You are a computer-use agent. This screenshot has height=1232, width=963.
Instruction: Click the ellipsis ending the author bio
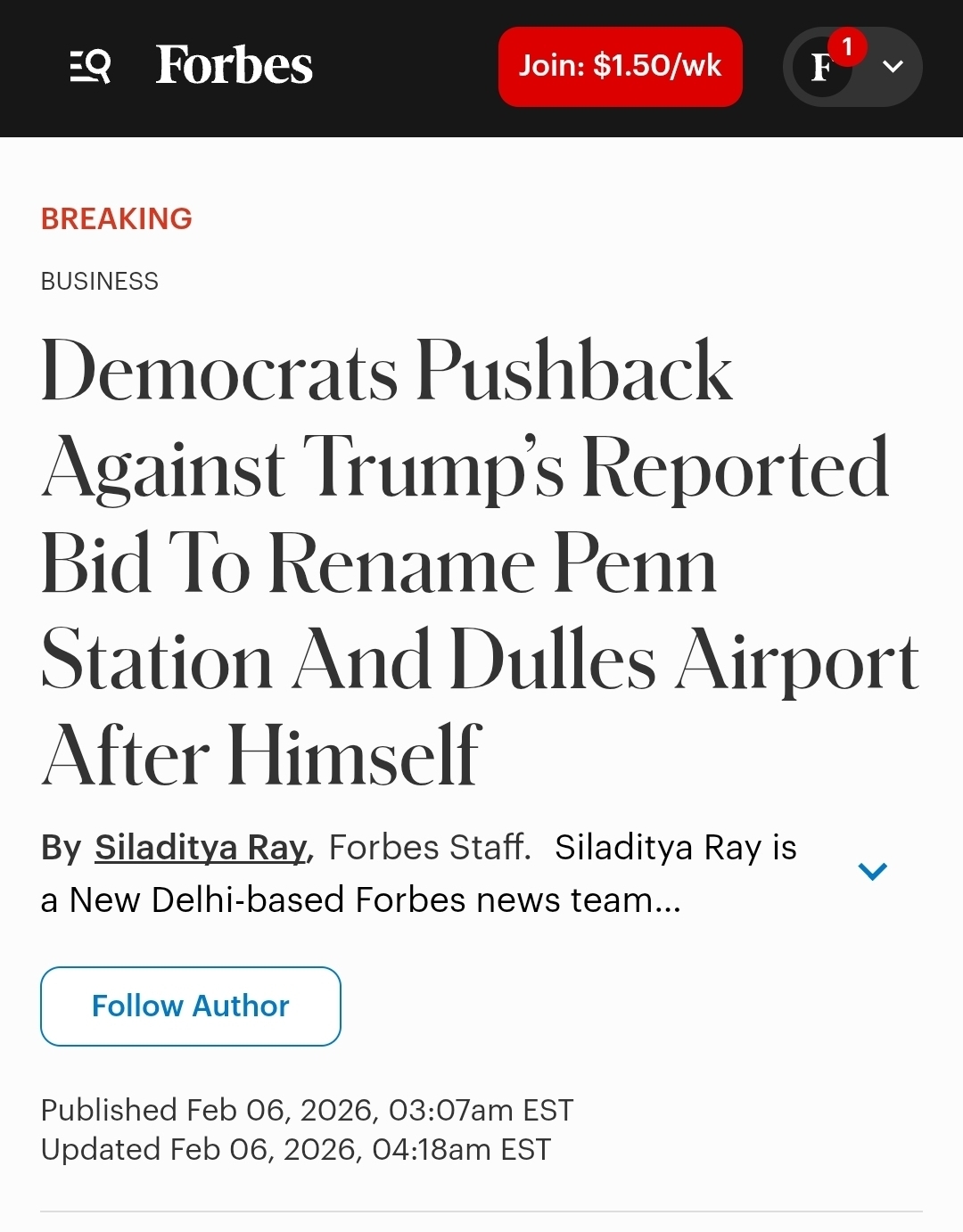tap(667, 902)
